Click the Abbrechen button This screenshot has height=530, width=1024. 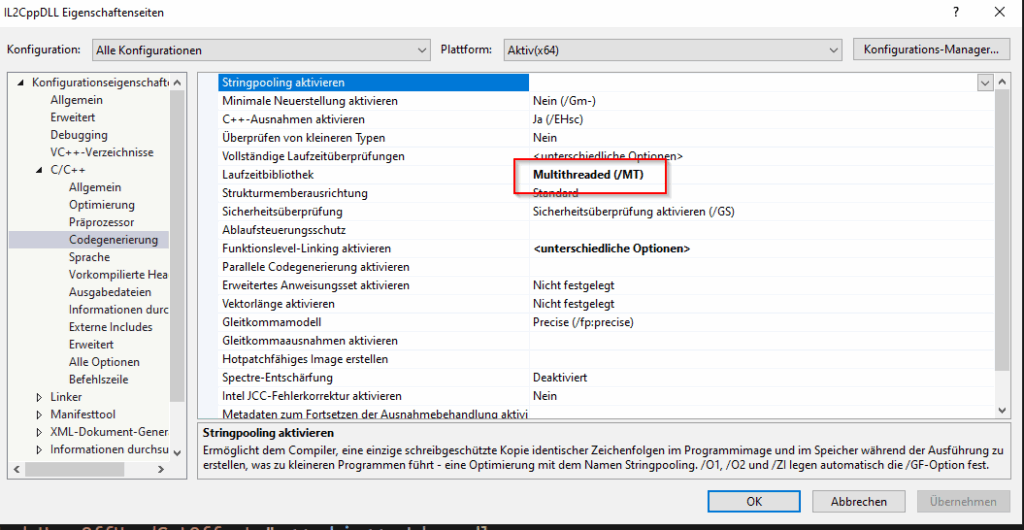(x=858, y=501)
